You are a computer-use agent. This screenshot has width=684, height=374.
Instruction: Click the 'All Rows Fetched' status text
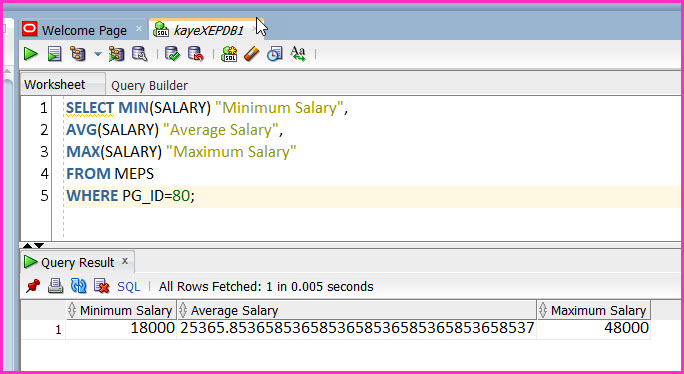pyautogui.click(x=266, y=287)
